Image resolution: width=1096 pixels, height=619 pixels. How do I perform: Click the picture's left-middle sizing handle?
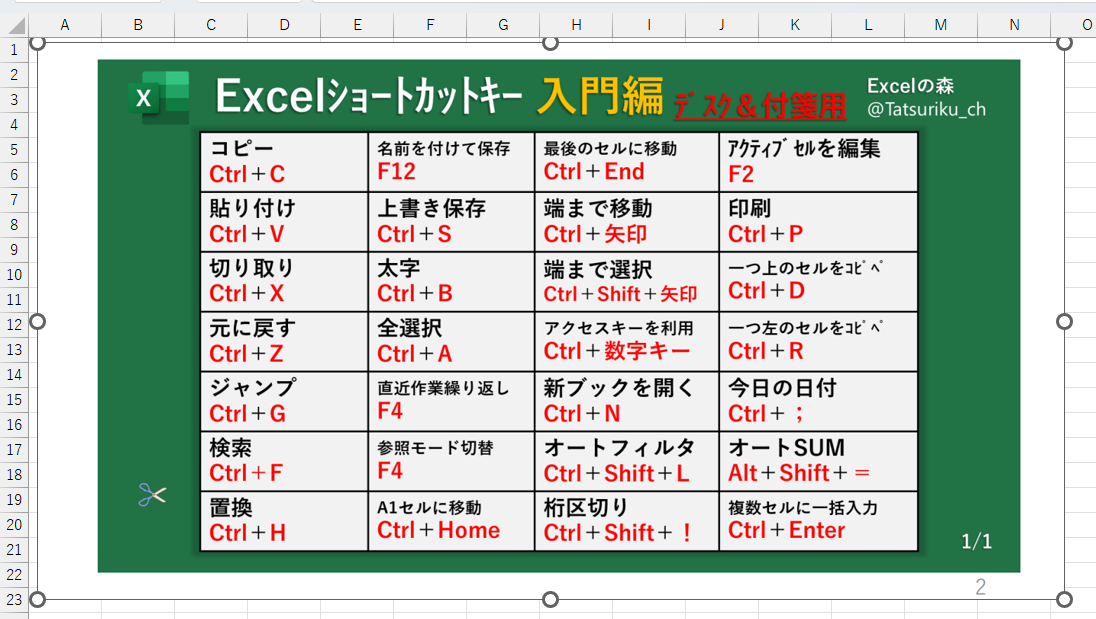click(x=38, y=321)
